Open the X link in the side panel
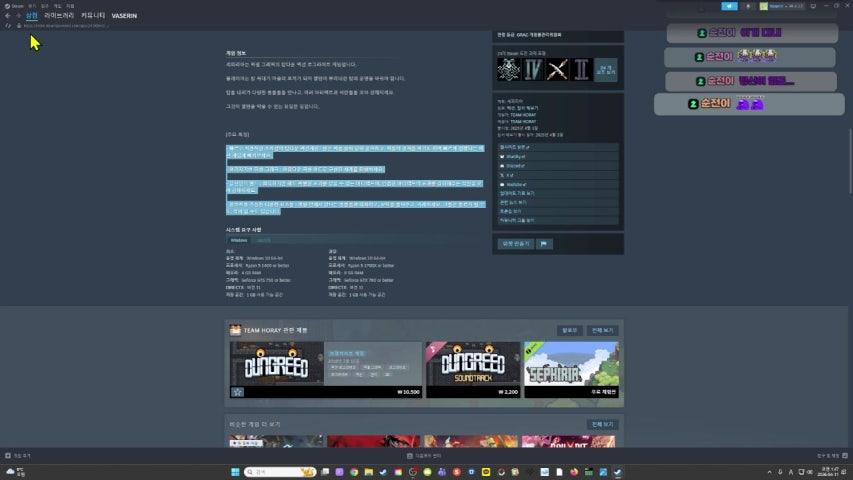Viewport: 853px width, 480px height. (x=558, y=175)
